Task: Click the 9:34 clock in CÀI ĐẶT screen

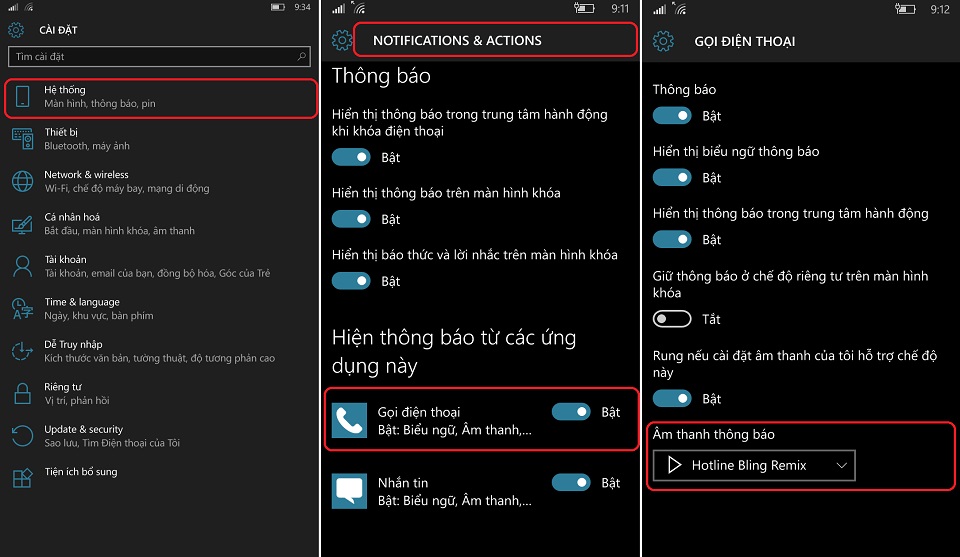Action: pos(302,7)
